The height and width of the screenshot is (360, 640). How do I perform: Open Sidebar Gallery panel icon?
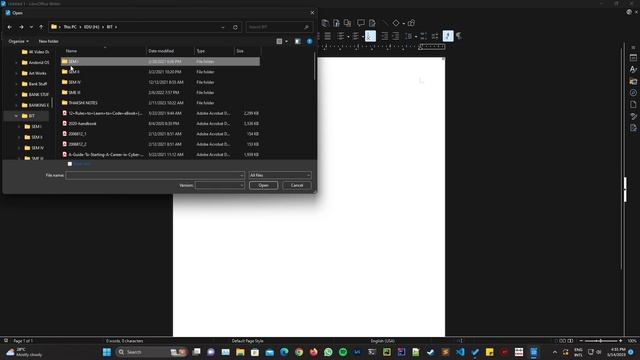pos(633,81)
